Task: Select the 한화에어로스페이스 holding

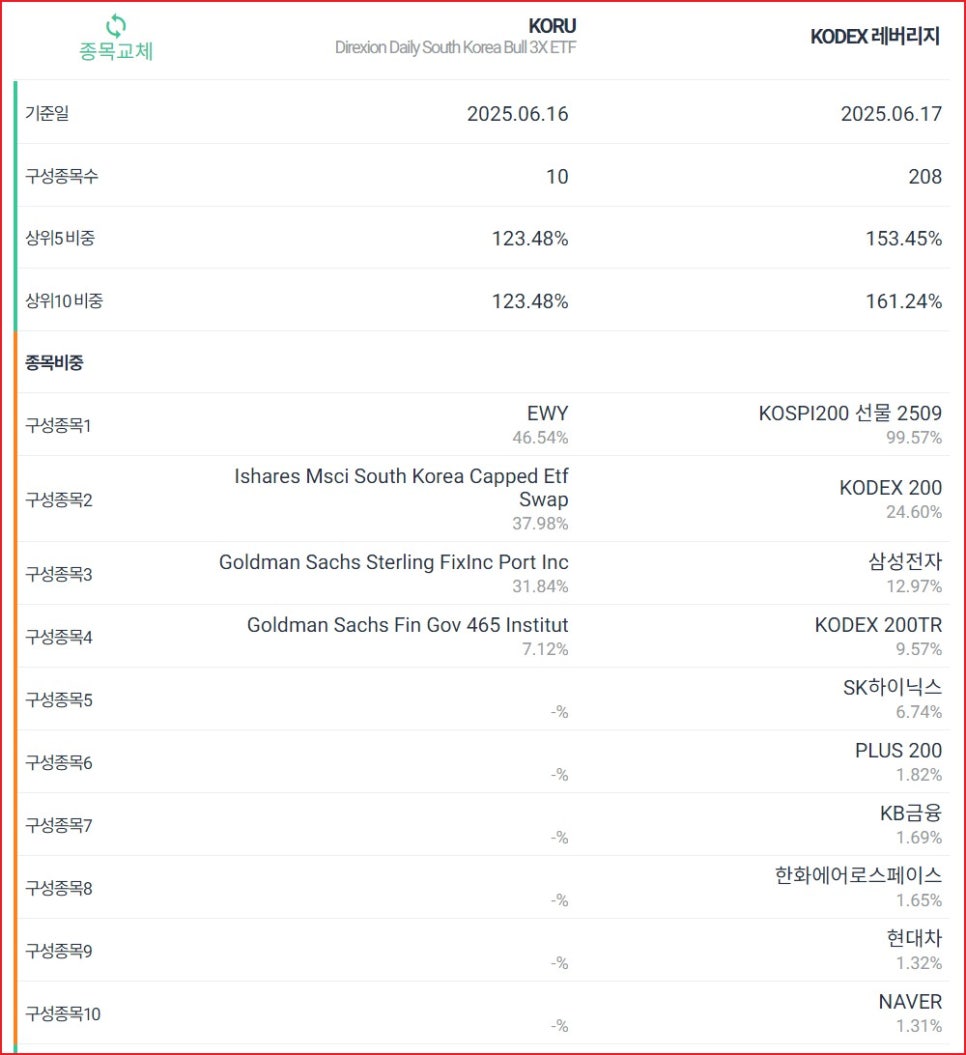Action: [854, 875]
